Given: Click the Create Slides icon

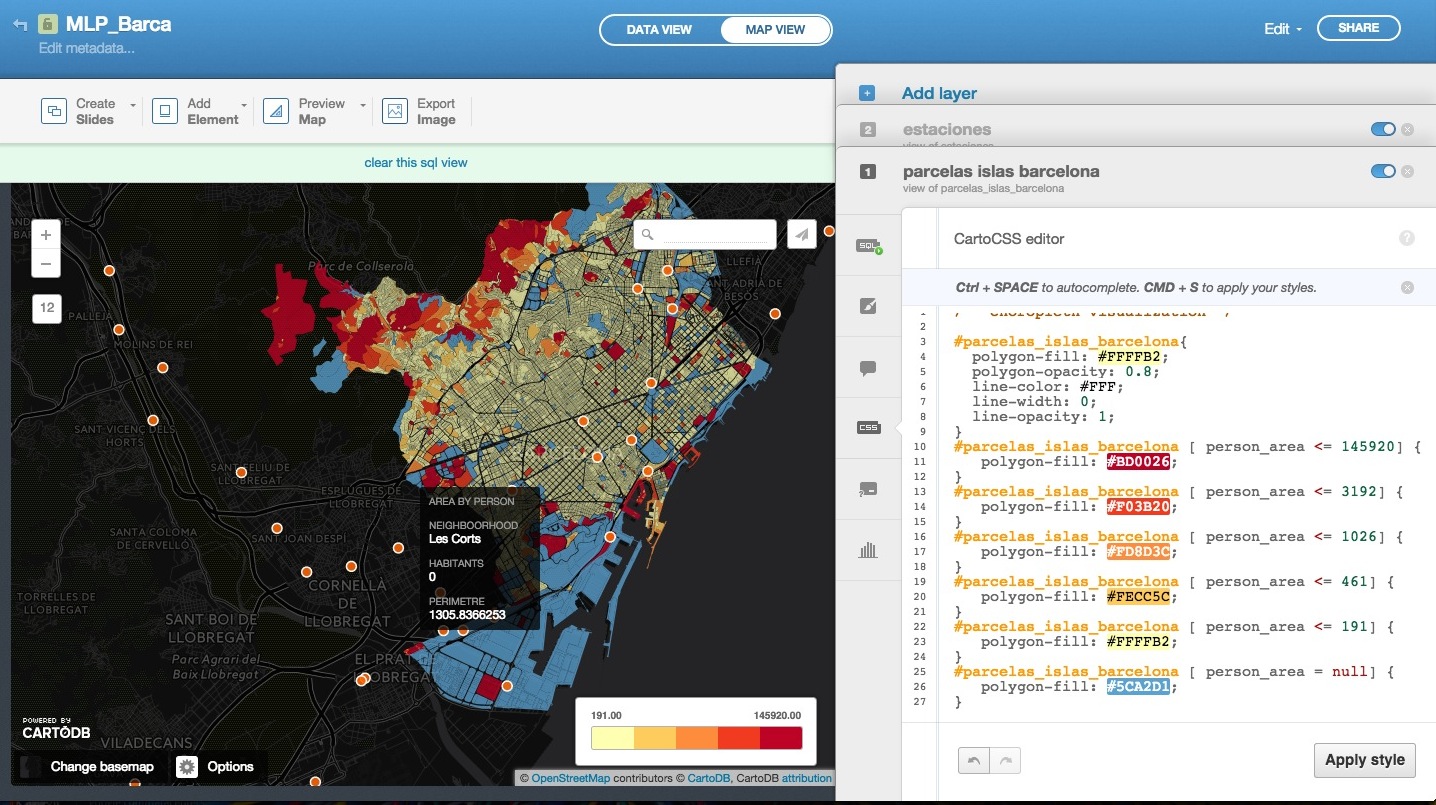Looking at the screenshot, I should click(54, 110).
